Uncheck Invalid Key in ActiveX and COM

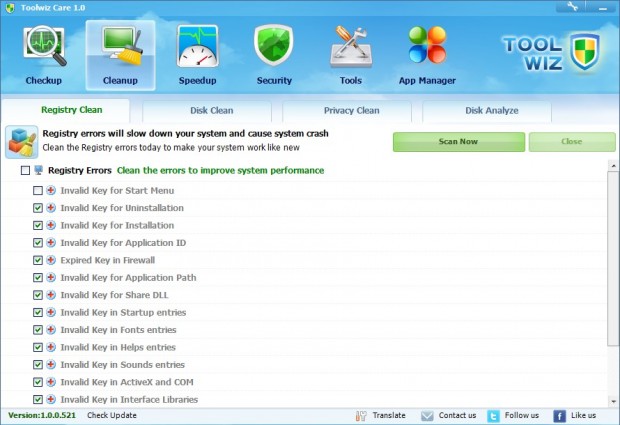tap(38, 382)
